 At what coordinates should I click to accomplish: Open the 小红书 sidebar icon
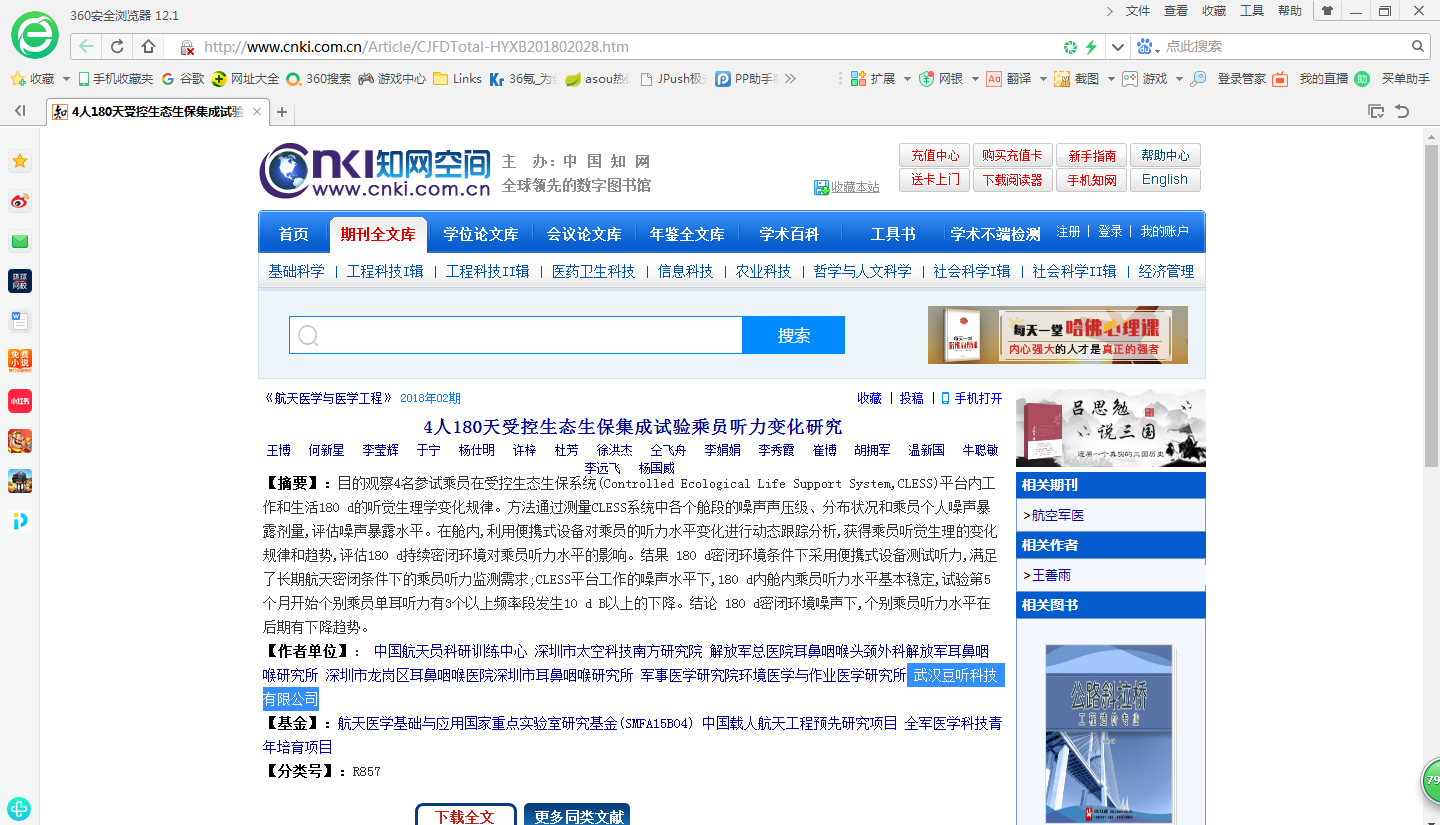[x=20, y=401]
